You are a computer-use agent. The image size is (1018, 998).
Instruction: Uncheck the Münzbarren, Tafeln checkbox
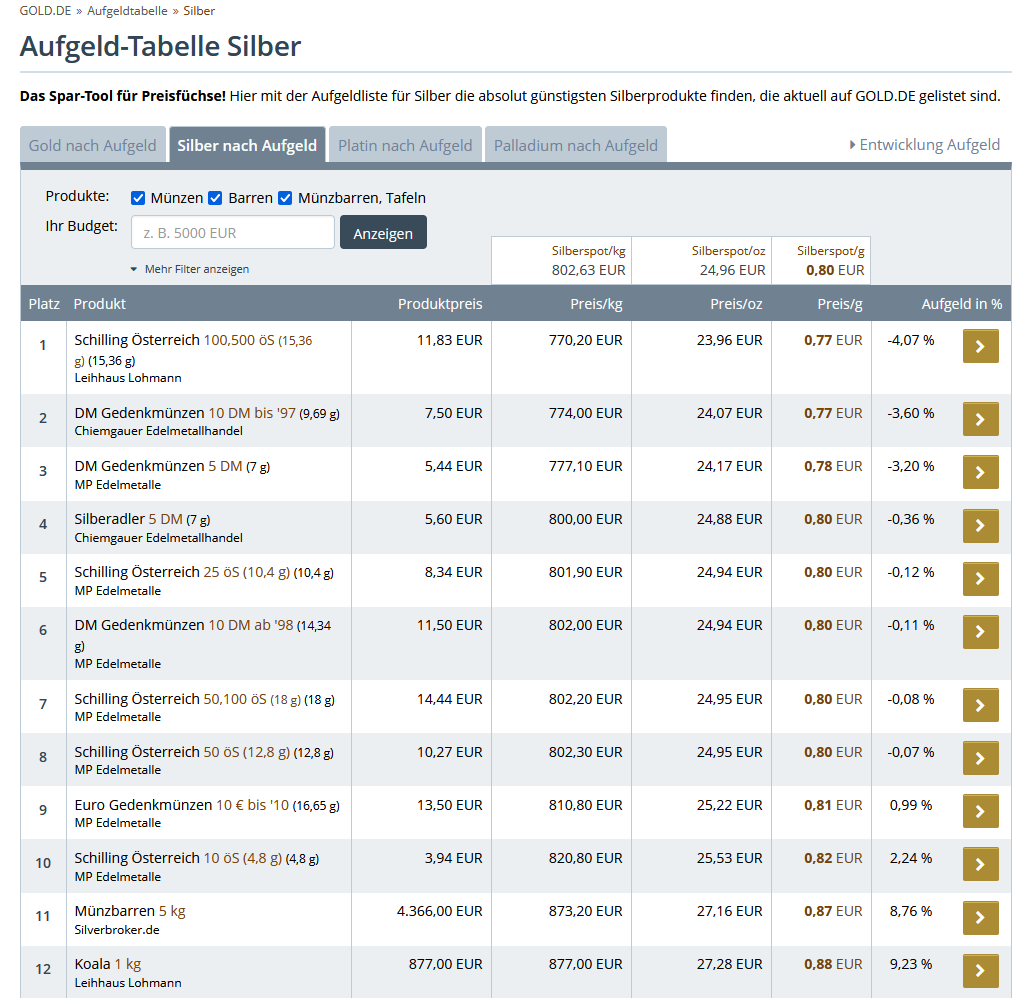tap(285, 198)
